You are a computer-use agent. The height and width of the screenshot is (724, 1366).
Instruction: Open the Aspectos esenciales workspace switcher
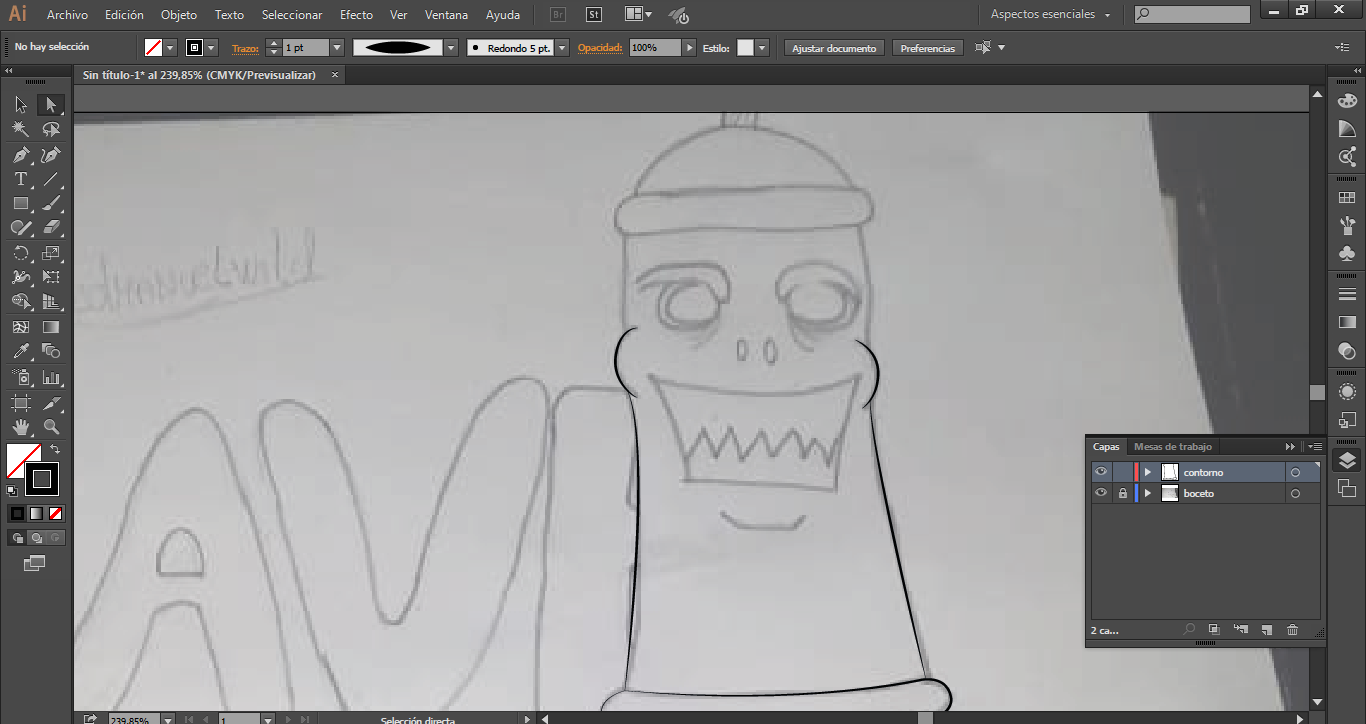tap(1050, 15)
